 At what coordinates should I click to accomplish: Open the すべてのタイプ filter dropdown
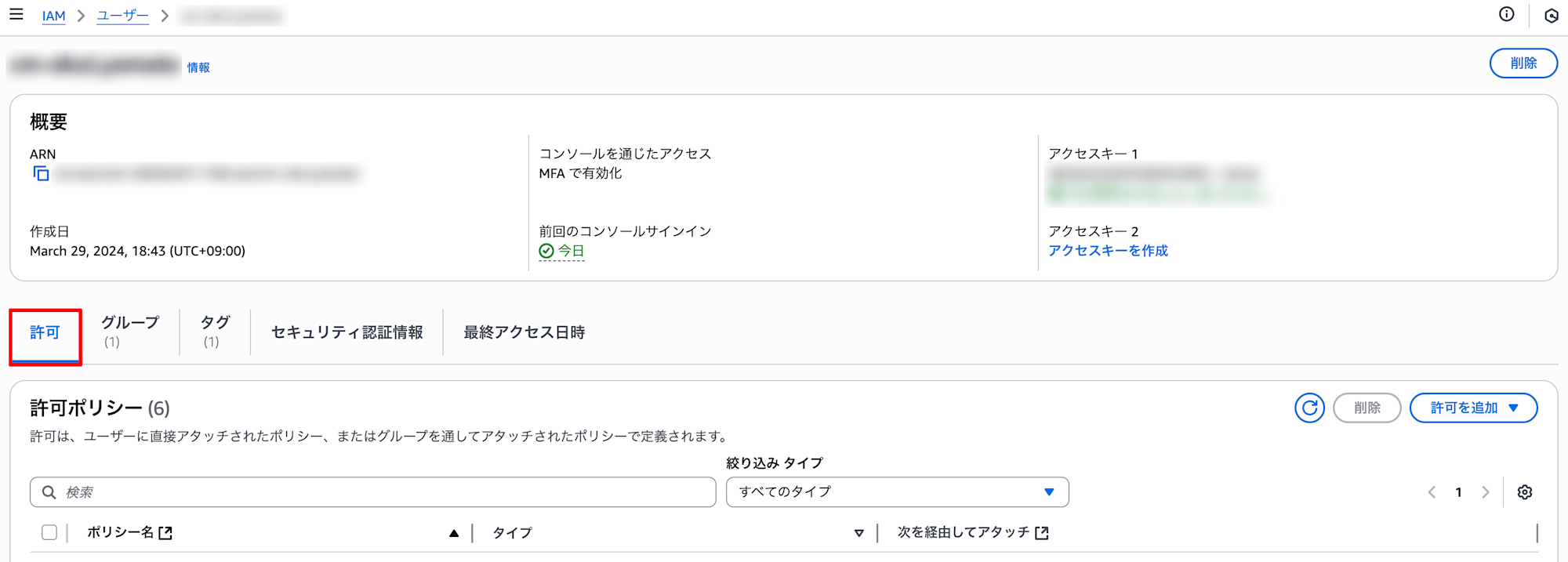pyautogui.click(x=897, y=492)
